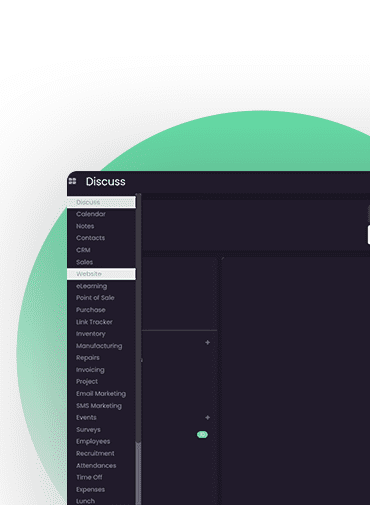Choose Contacts in the app menu
This screenshot has width=370, height=505.
pyautogui.click(x=90, y=238)
